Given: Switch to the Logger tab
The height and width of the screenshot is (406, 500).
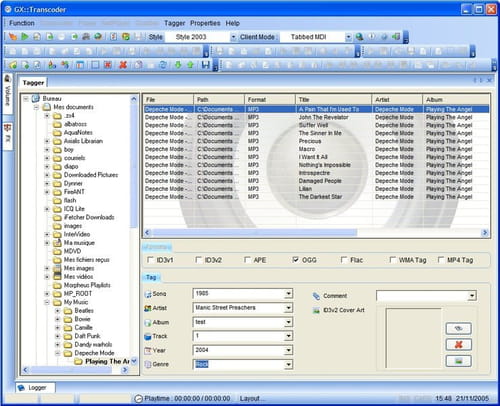Looking at the screenshot, I should [36, 388].
